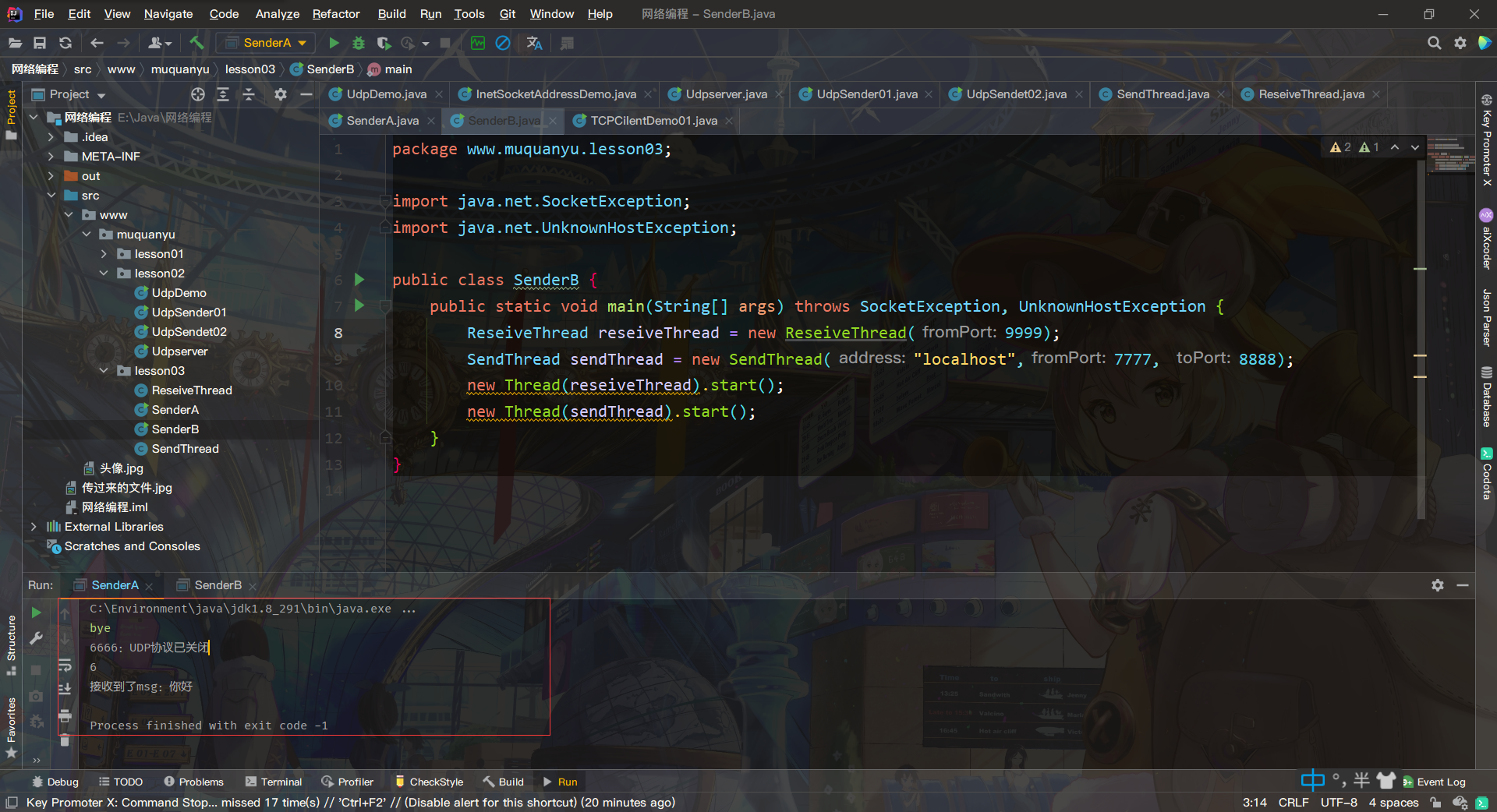This screenshot has width=1497, height=812.
Task: Open the Analyze menu
Action: tap(278, 14)
